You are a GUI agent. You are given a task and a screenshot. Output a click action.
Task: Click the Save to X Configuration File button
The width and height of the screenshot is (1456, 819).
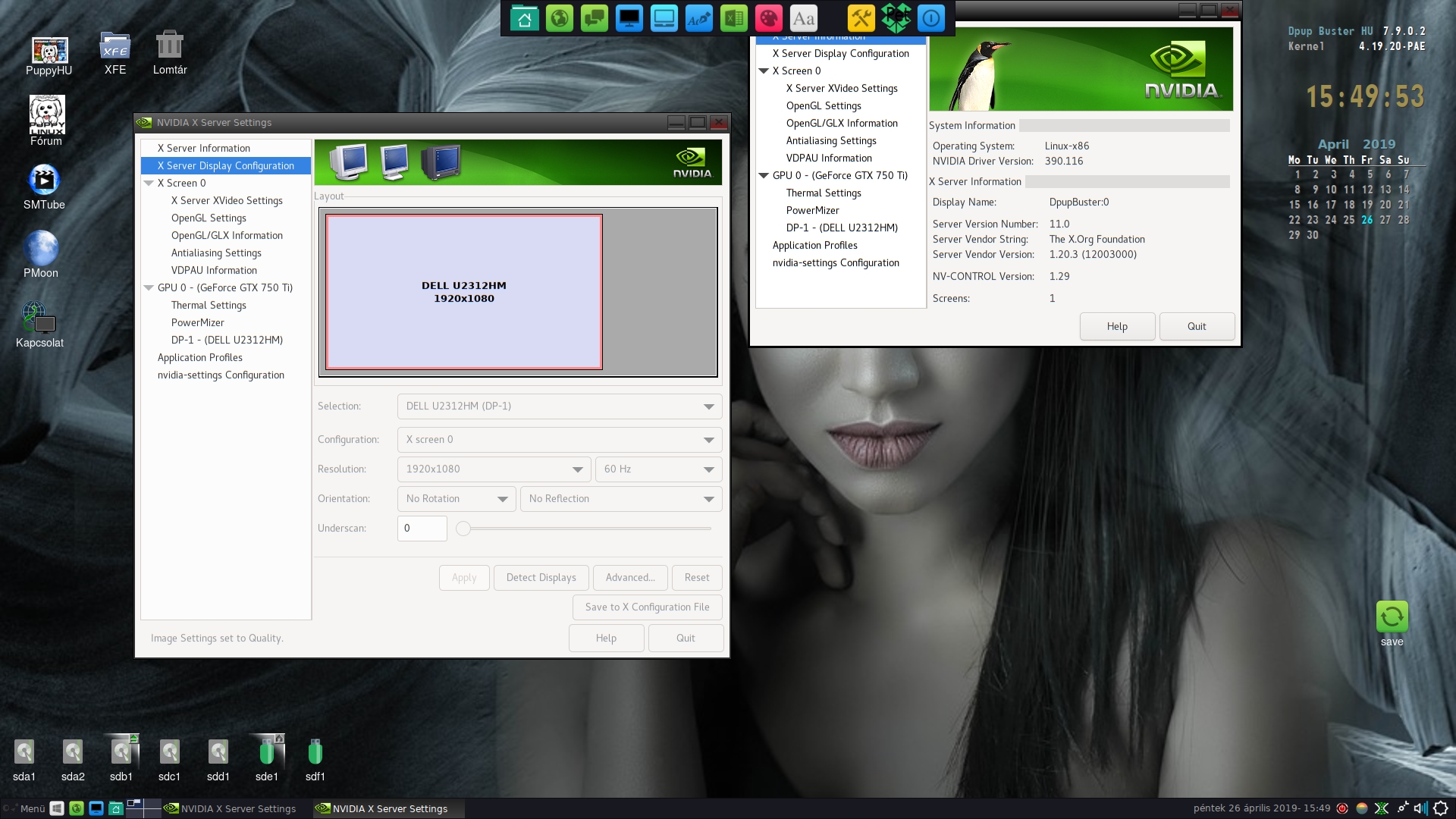point(647,606)
